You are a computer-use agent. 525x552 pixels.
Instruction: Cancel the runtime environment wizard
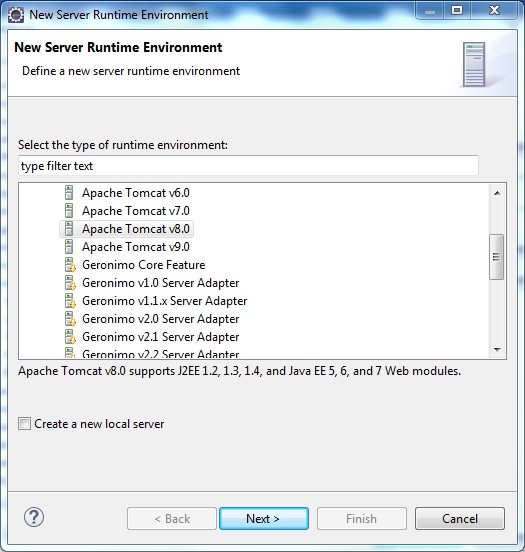click(x=460, y=518)
